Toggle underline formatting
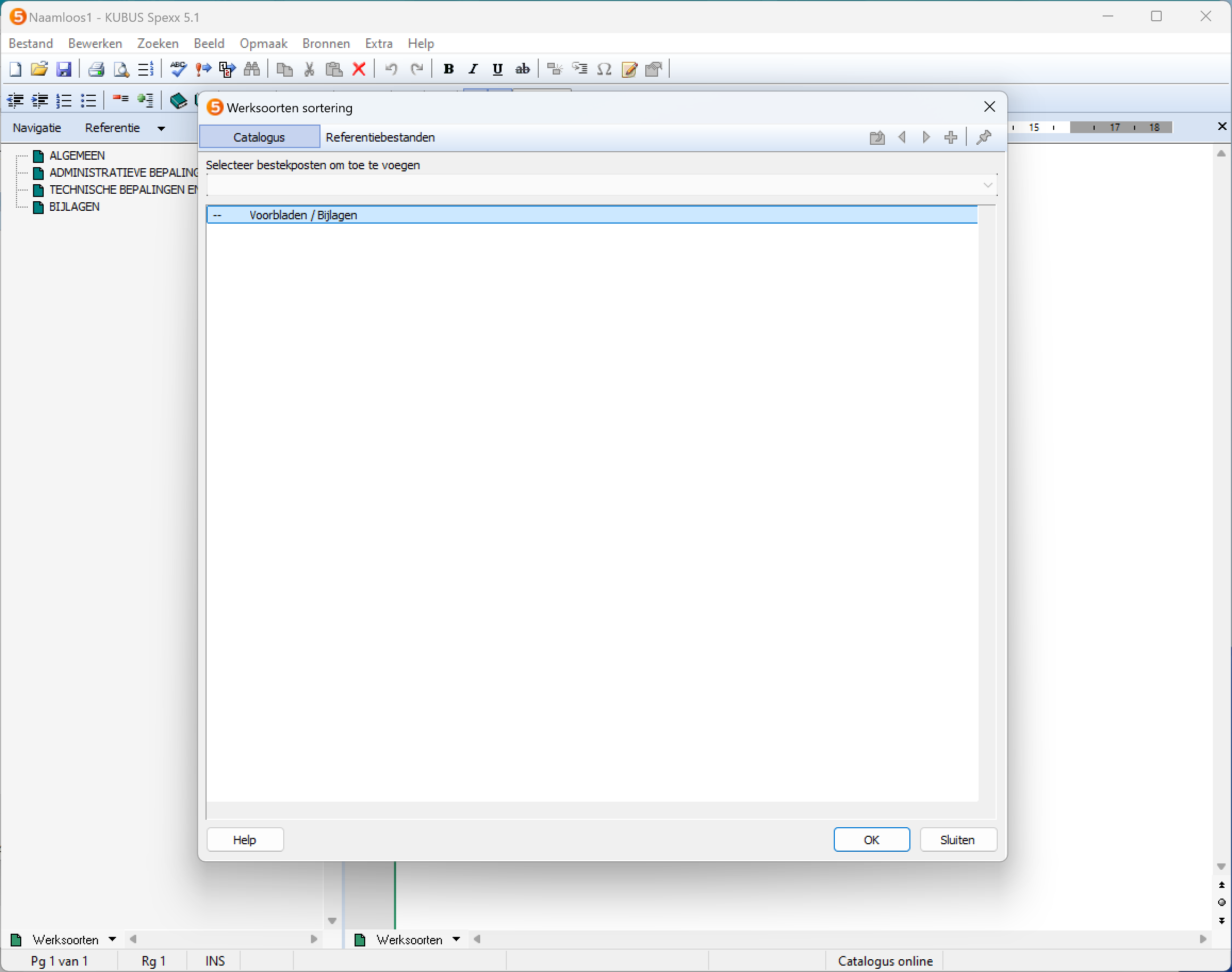Viewport: 1232px width, 972px height. point(498,69)
